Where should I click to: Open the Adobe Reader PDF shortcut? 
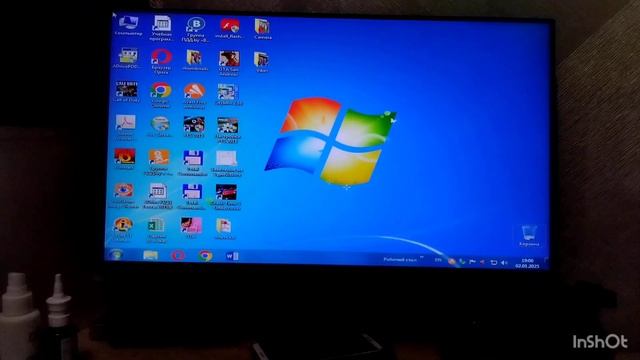(125, 127)
